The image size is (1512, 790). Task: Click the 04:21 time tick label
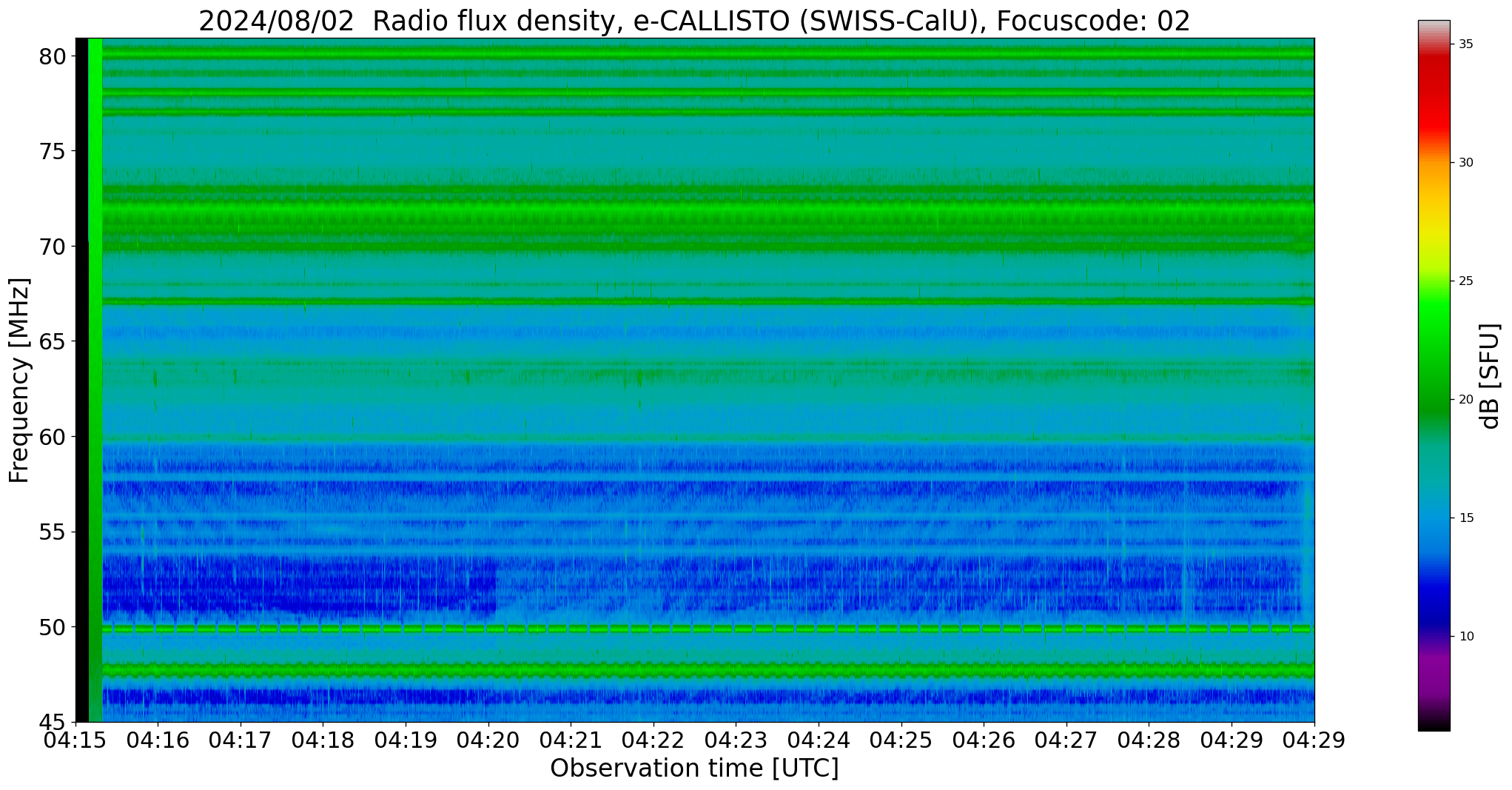point(571,740)
